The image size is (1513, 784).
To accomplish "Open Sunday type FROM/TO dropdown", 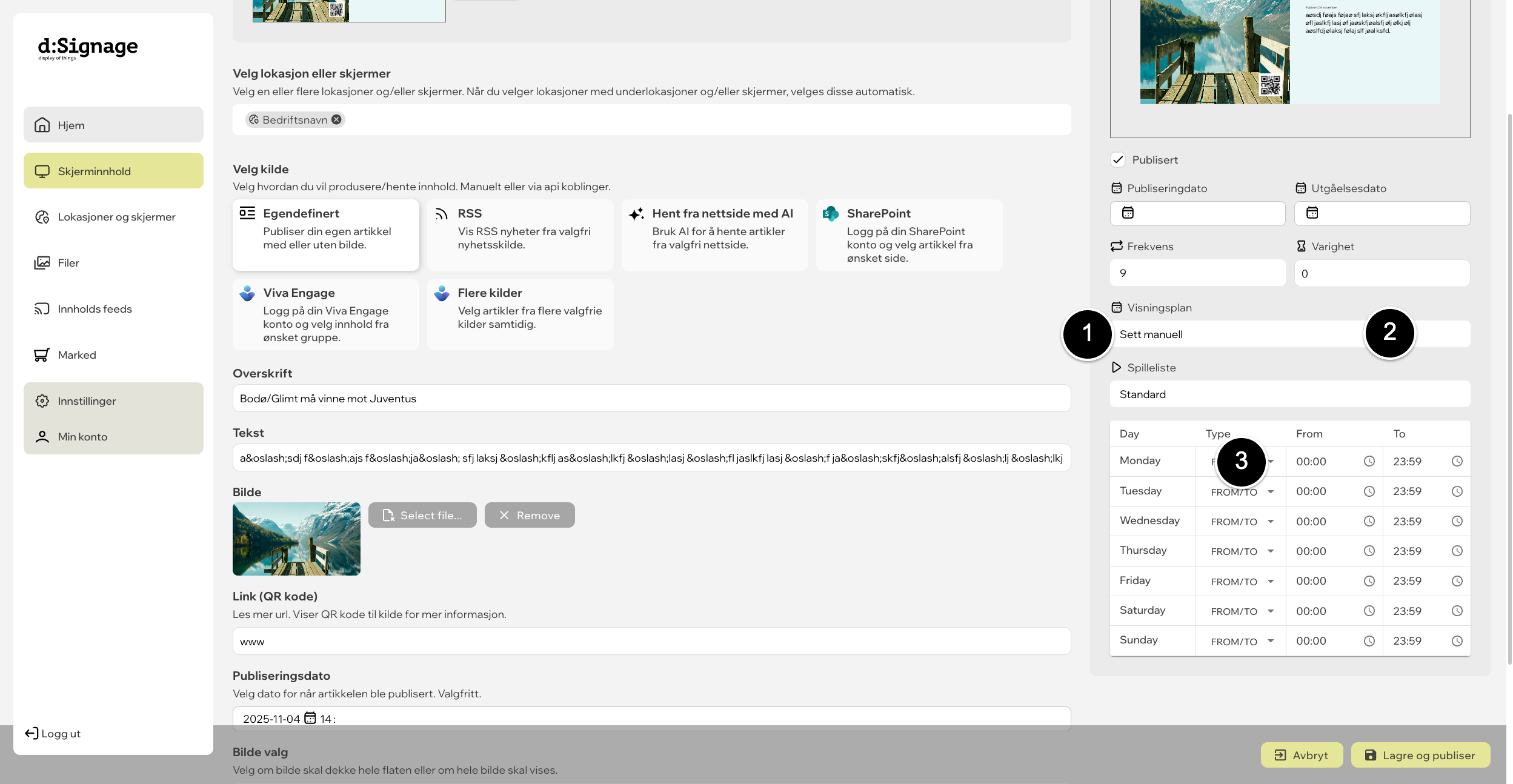I will 1242,641.
